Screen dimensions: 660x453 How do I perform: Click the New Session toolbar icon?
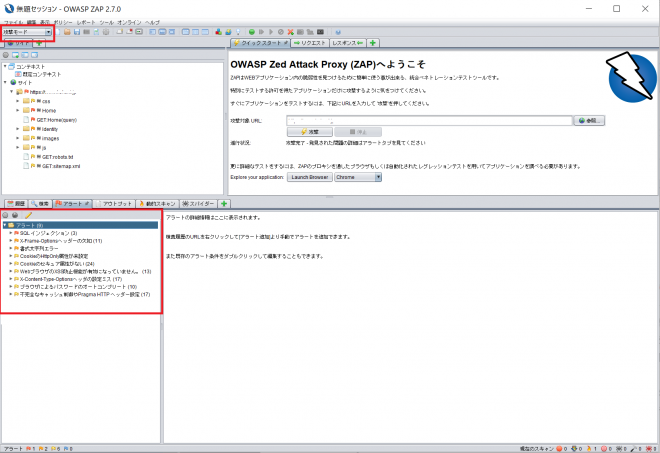[58, 32]
